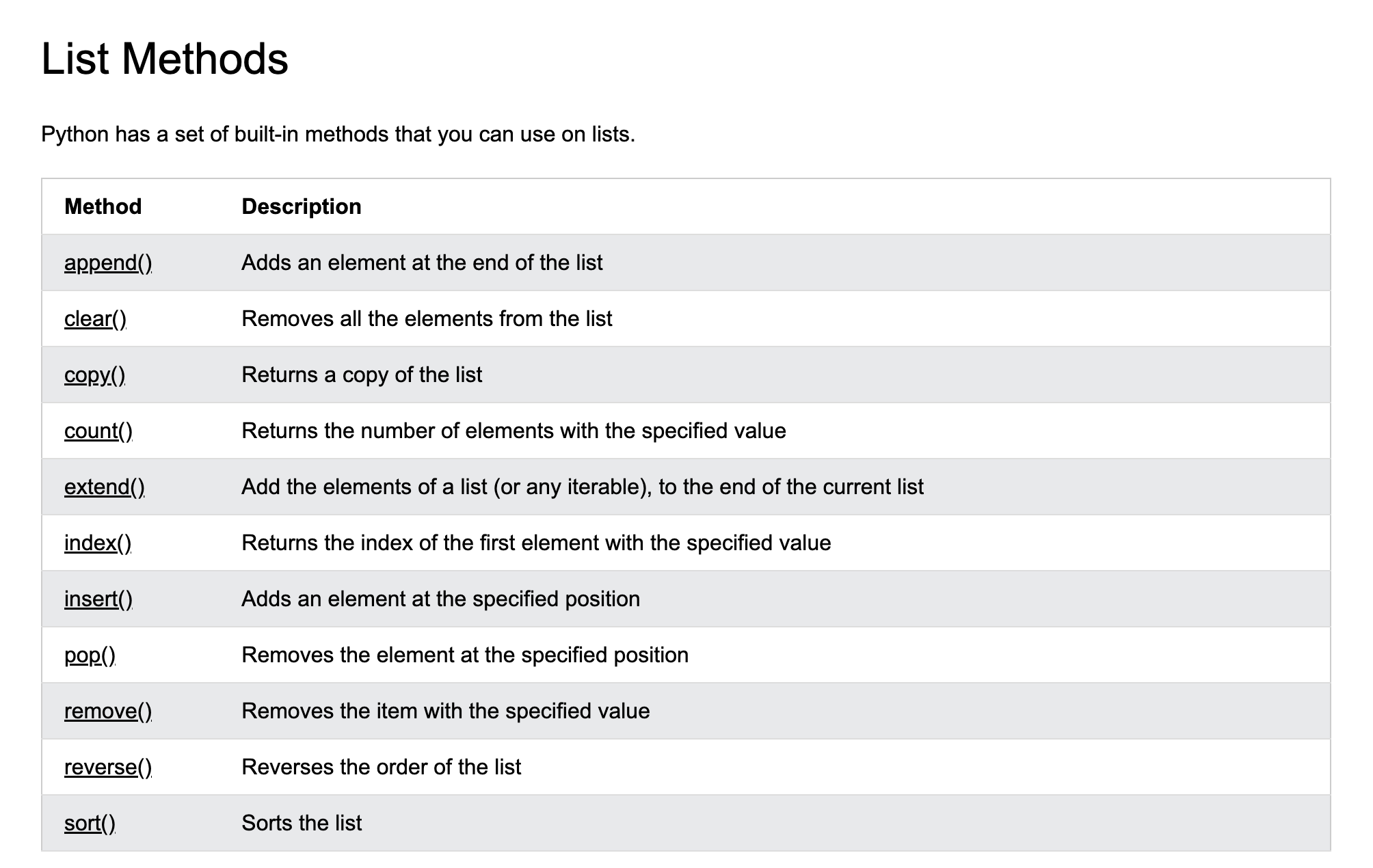Image resolution: width=1373 pixels, height=868 pixels.
Task: Click the "Method" column header
Action: coord(103,206)
